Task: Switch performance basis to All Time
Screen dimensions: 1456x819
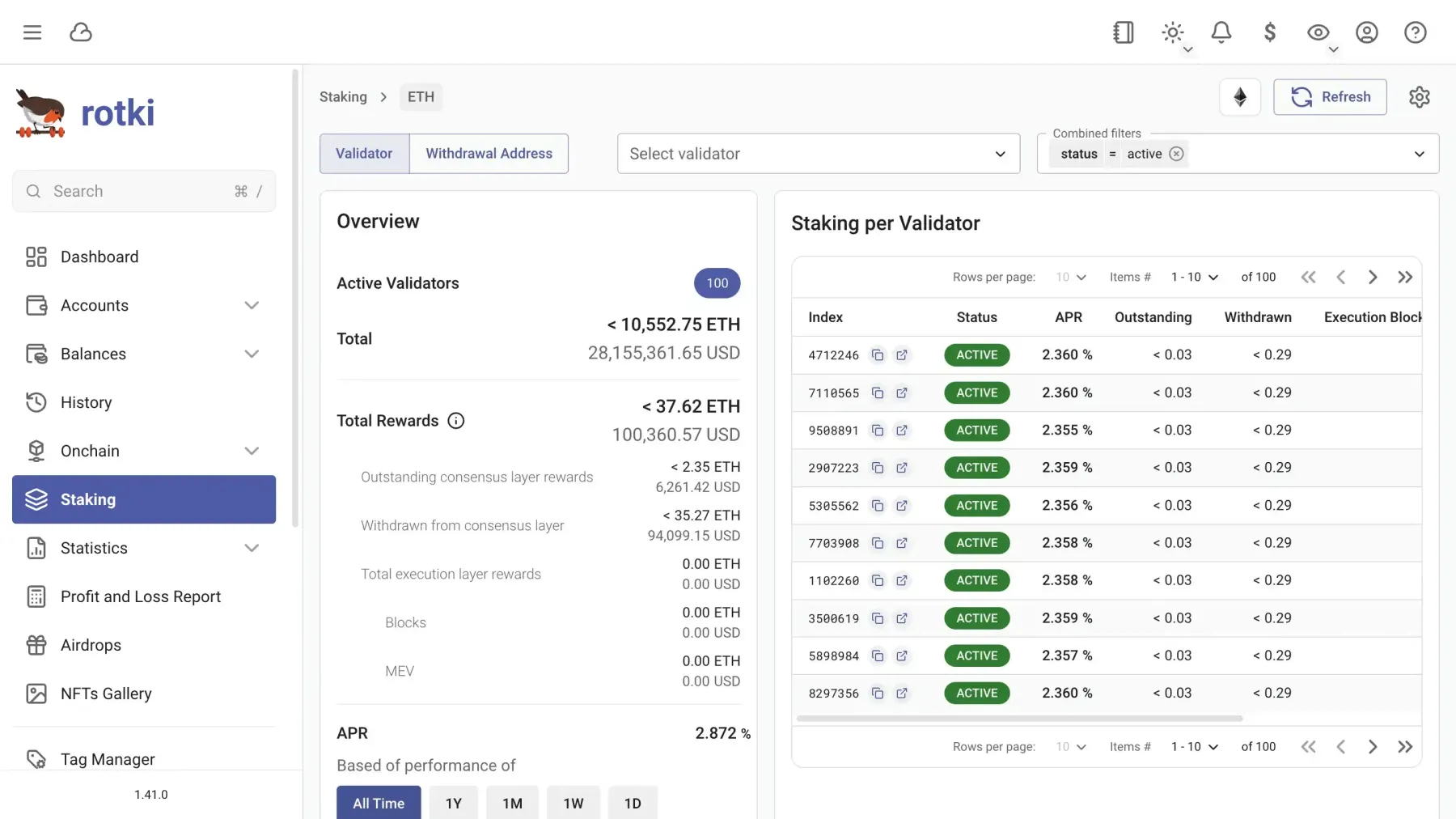Action: coord(378,803)
